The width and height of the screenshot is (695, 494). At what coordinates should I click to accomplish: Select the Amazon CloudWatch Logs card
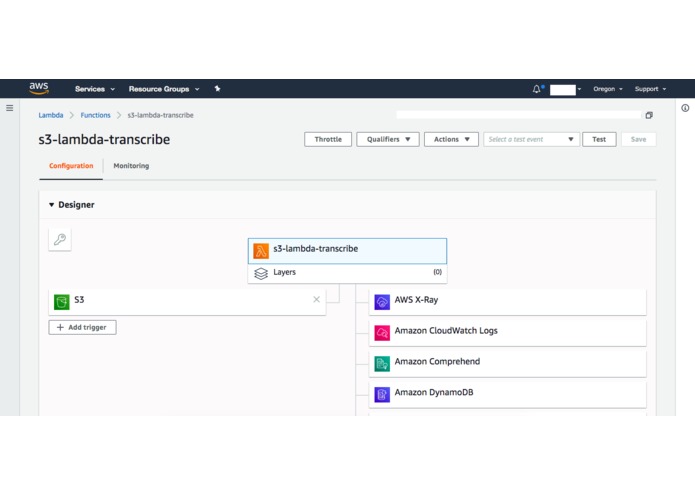pyautogui.click(x=508, y=333)
